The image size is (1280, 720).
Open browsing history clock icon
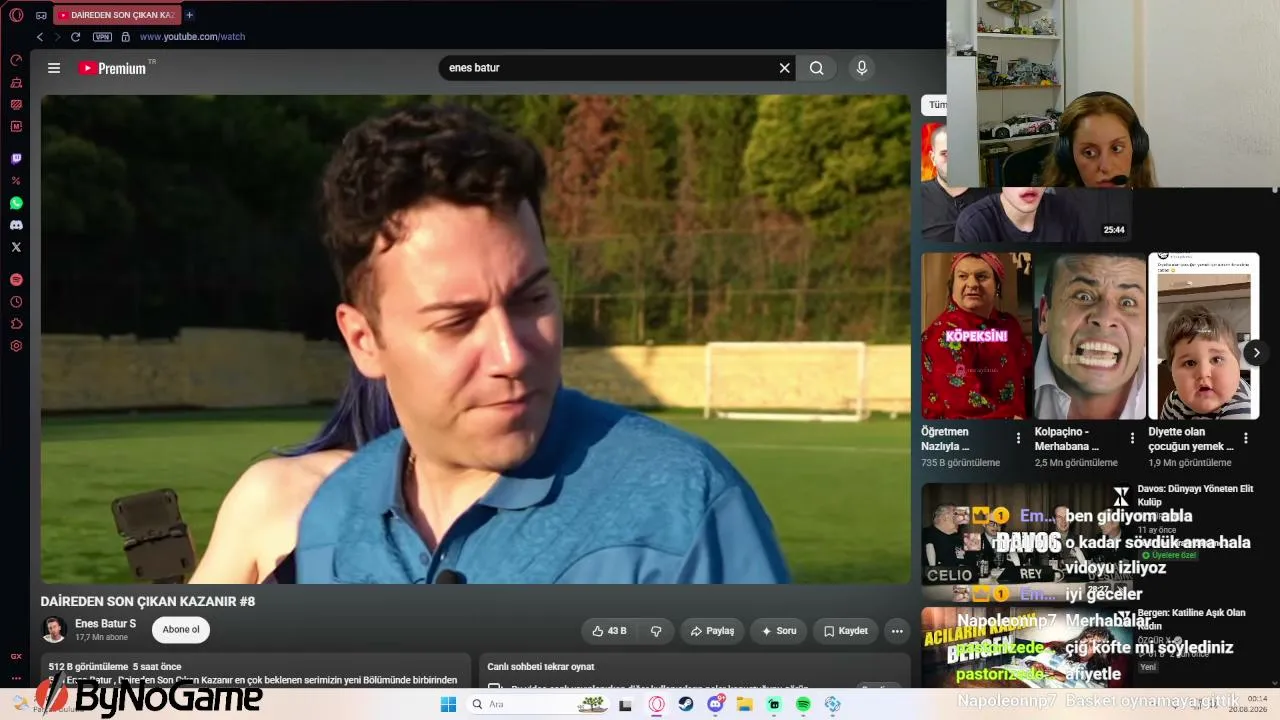tap(16, 302)
